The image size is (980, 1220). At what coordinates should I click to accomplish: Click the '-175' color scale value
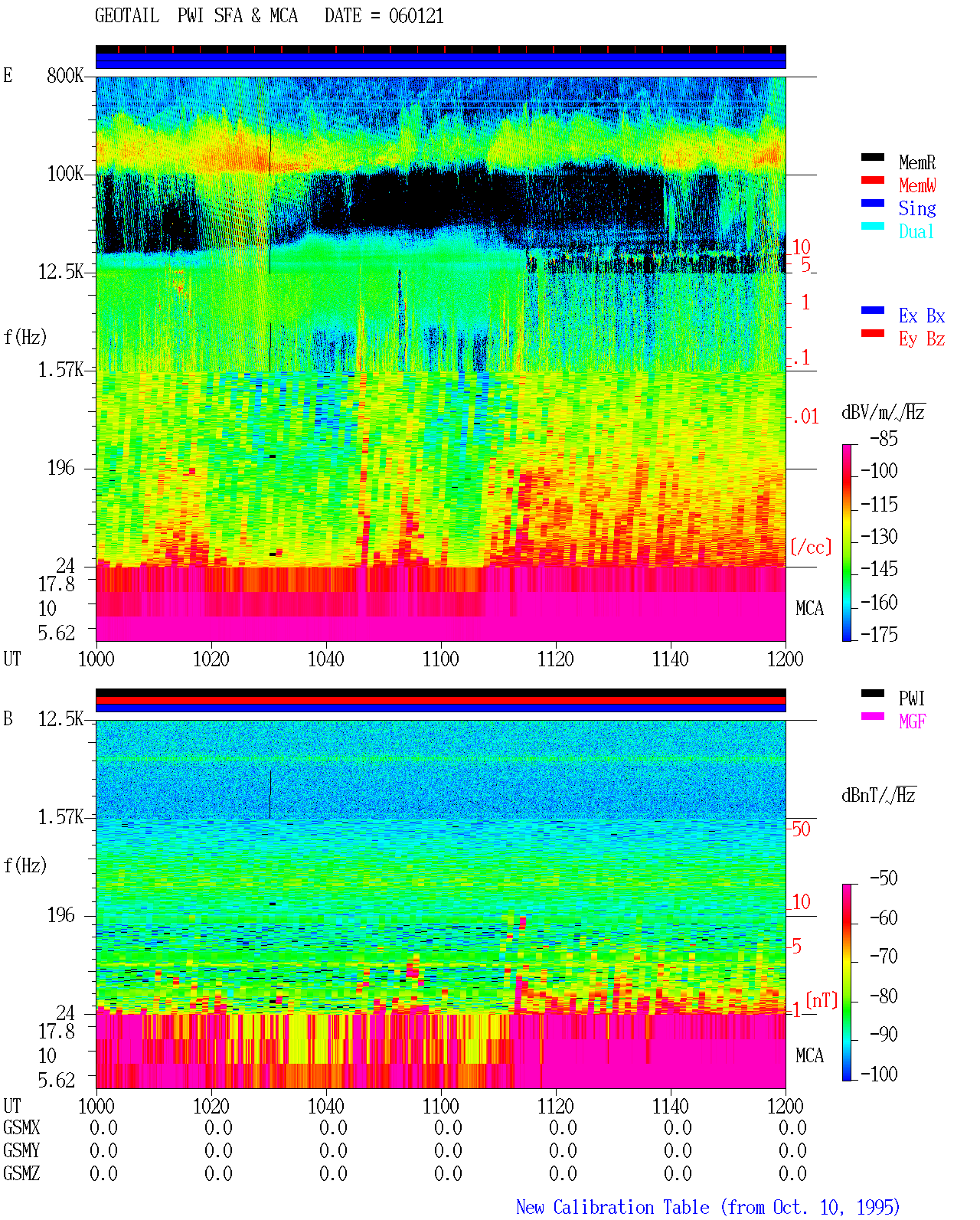(879, 634)
